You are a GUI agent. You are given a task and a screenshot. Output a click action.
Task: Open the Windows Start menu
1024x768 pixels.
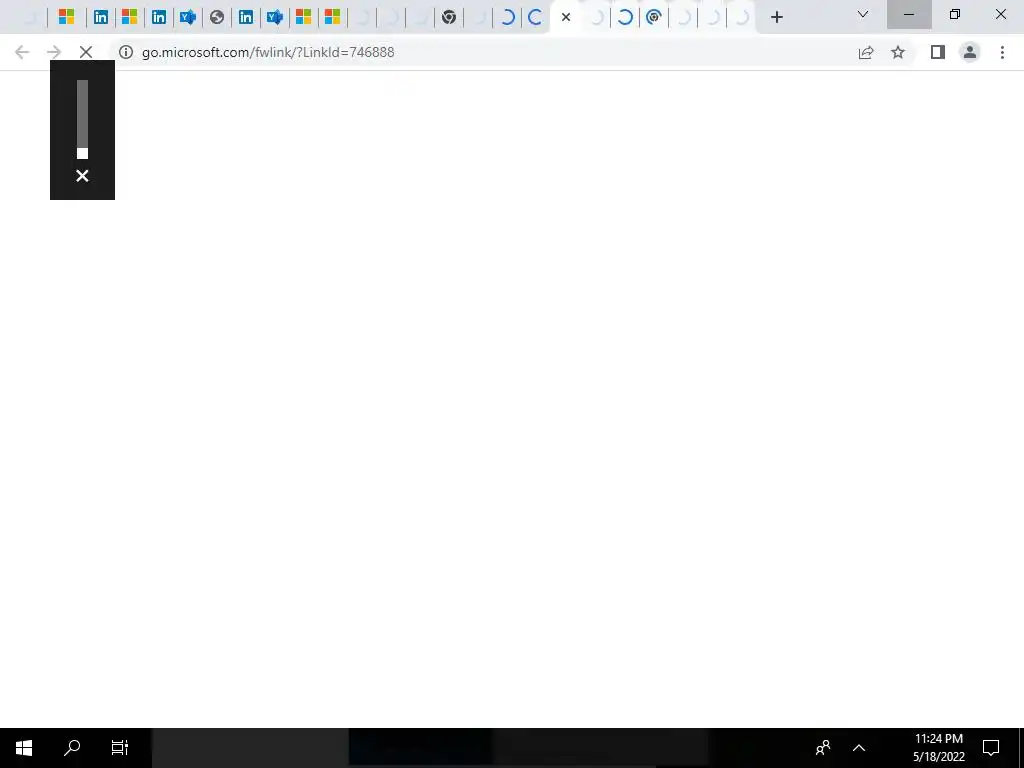click(x=24, y=748)
